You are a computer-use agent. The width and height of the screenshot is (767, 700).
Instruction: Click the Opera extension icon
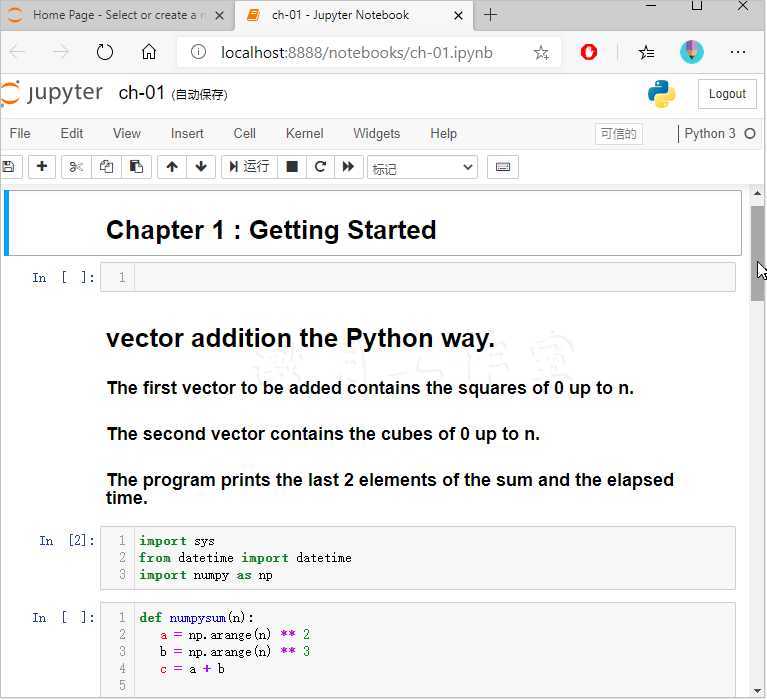(x=588, y=52)
